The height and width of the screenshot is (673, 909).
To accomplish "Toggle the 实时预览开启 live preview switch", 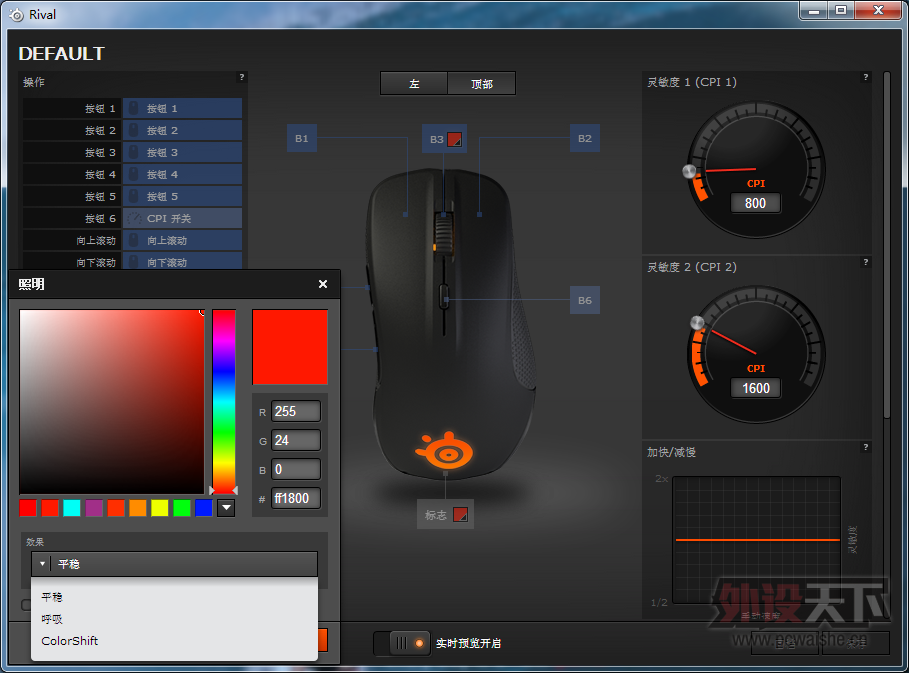I will (402, 643).
